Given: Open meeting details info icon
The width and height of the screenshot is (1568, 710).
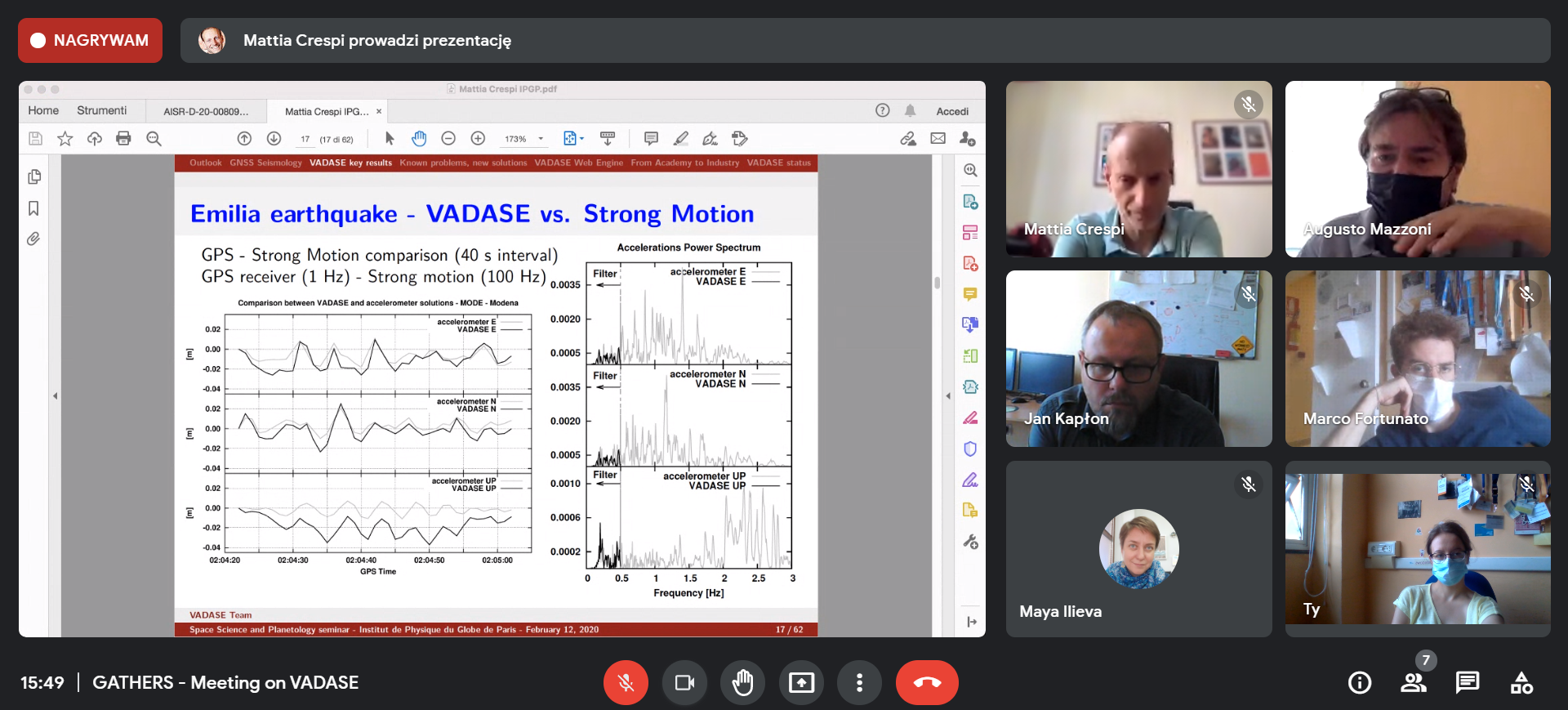Looking at the screenshot, I should point(1360,682).
